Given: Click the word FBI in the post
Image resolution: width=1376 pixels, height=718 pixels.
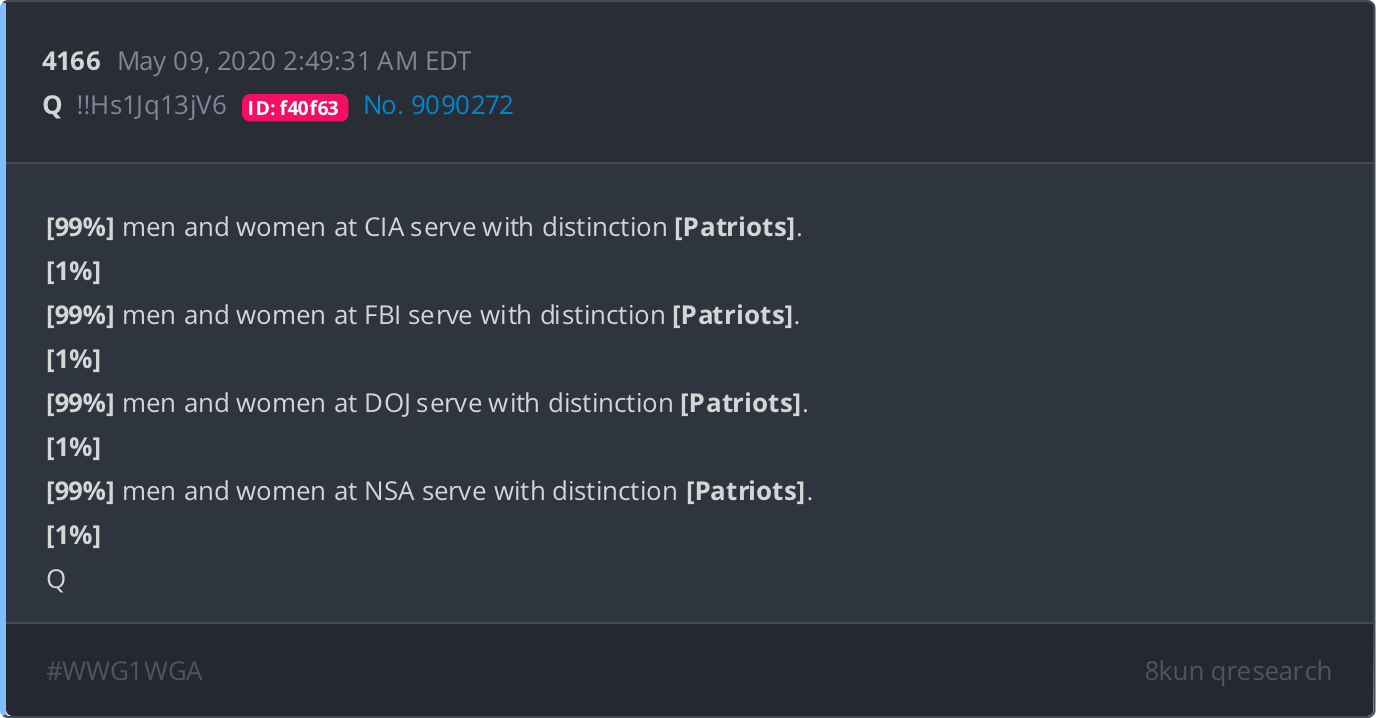Looking at the screenshot, I should point(382,315).
